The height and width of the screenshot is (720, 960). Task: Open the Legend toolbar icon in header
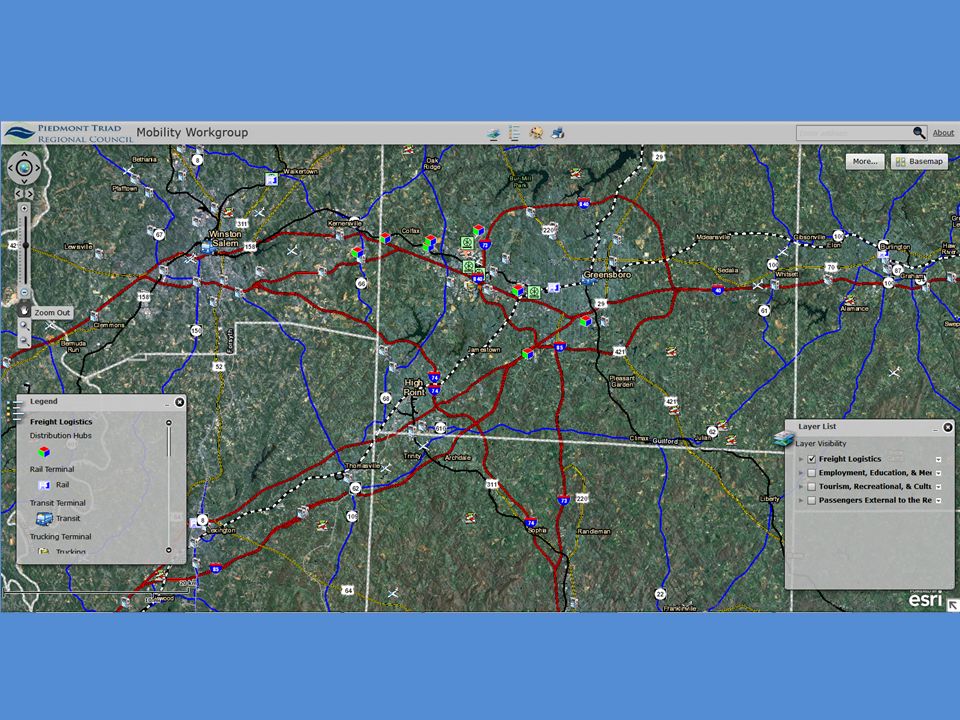click(514, 133)
